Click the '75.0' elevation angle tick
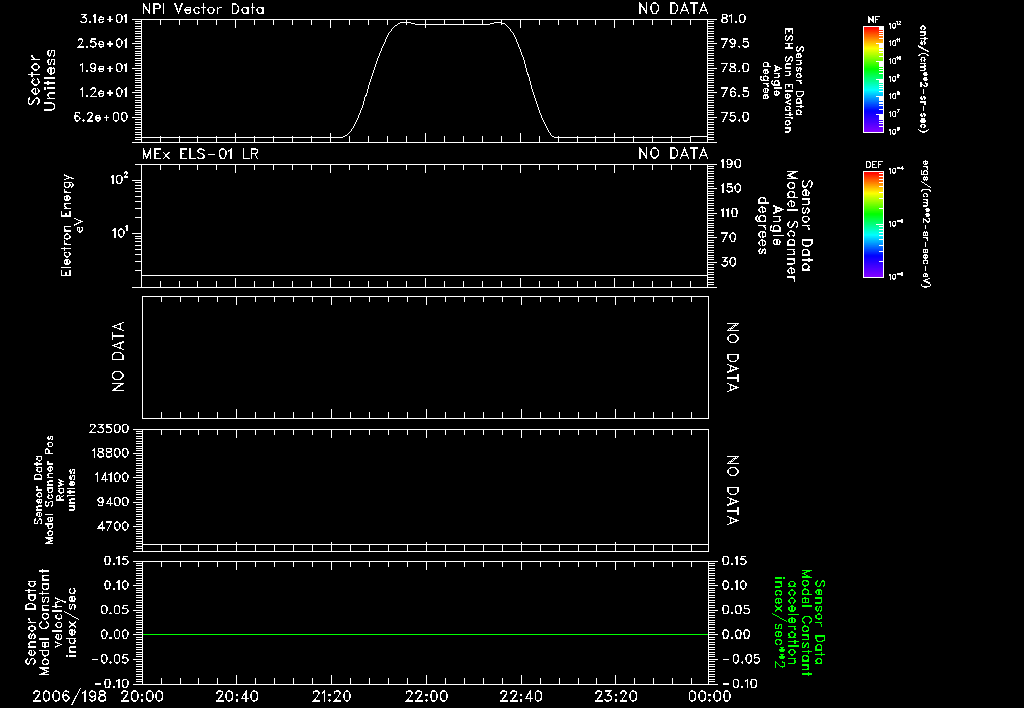 735,118
